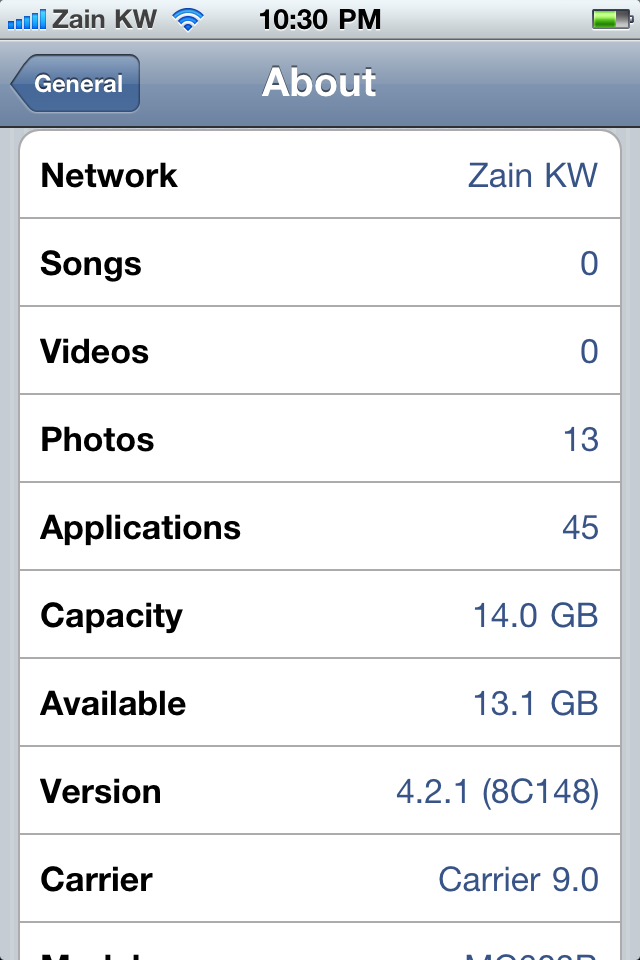640x960 pixels.
Task: Tap the Wi-Fi status icon
Action: 186,18
